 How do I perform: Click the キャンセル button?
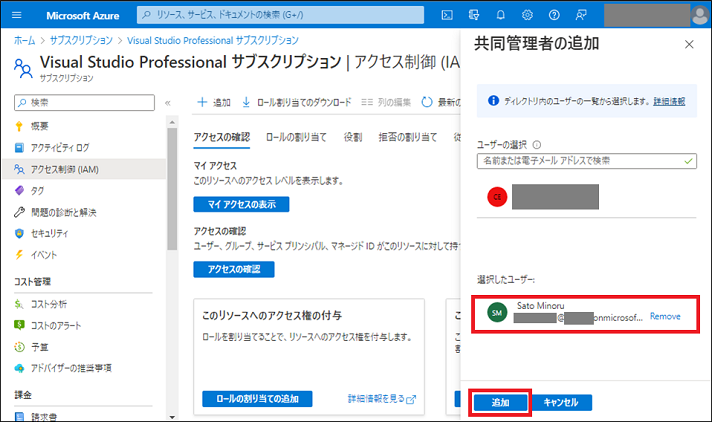[561, 402]
